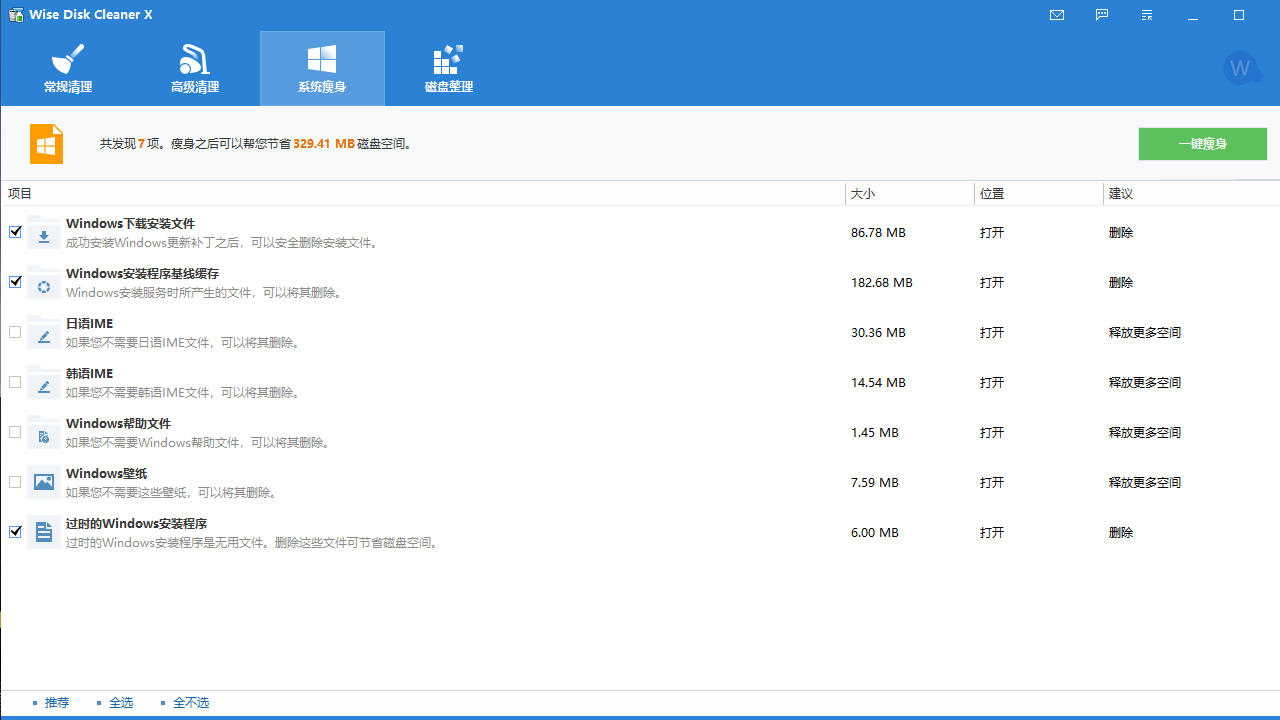Open the 打开 link for Windows帮助文件
This screenshot has height=720, width=1280.
click(x=991, y=432)
